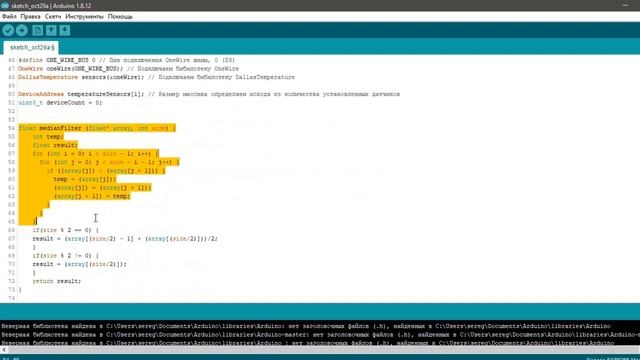Click the 'int temp;' declaration
Viewport: 640px width, 360px height.
48,137
